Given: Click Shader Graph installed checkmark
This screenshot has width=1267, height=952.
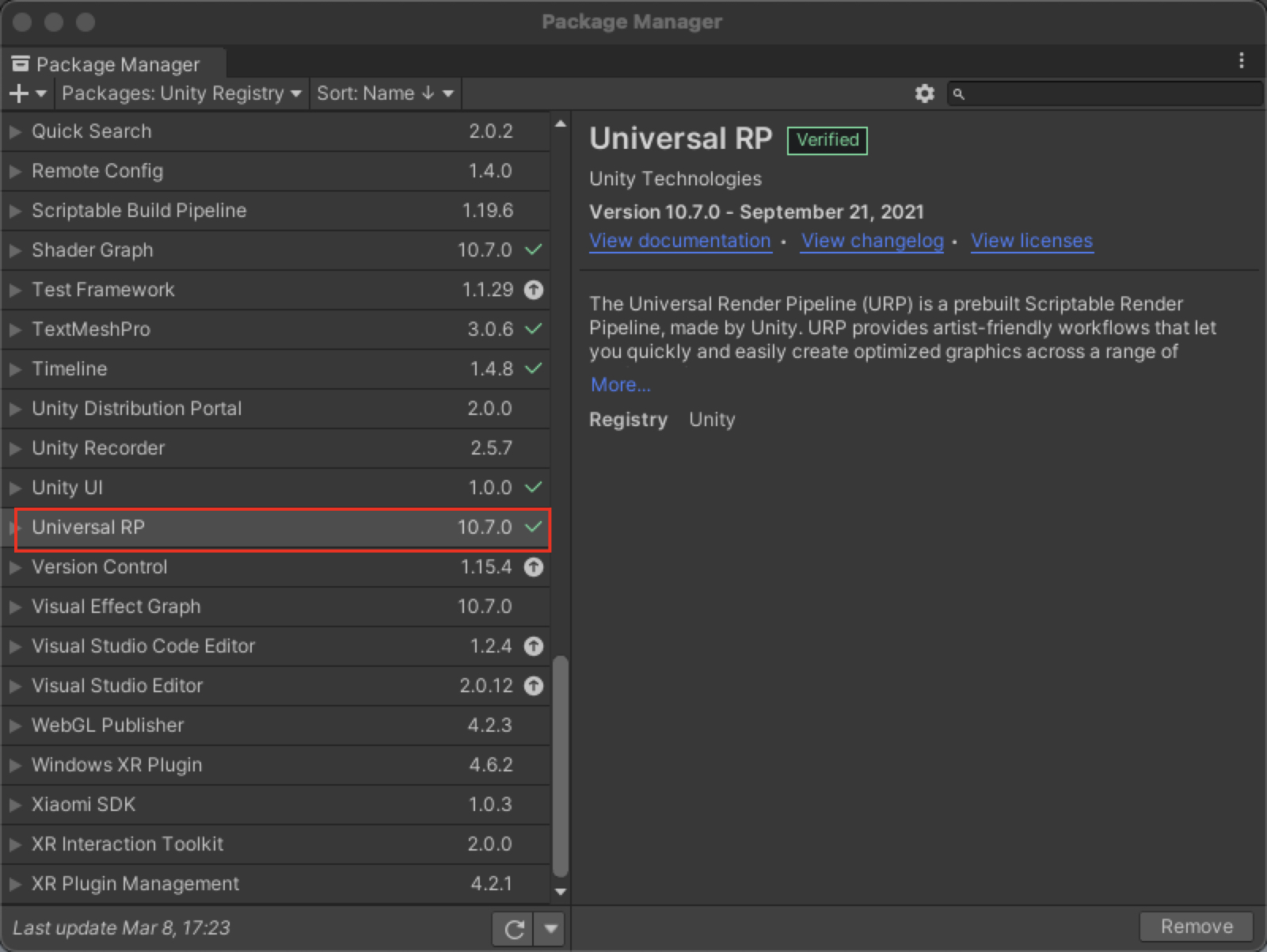Looking at the screenshot, I should pyautogui.click(x=534, y=249).
